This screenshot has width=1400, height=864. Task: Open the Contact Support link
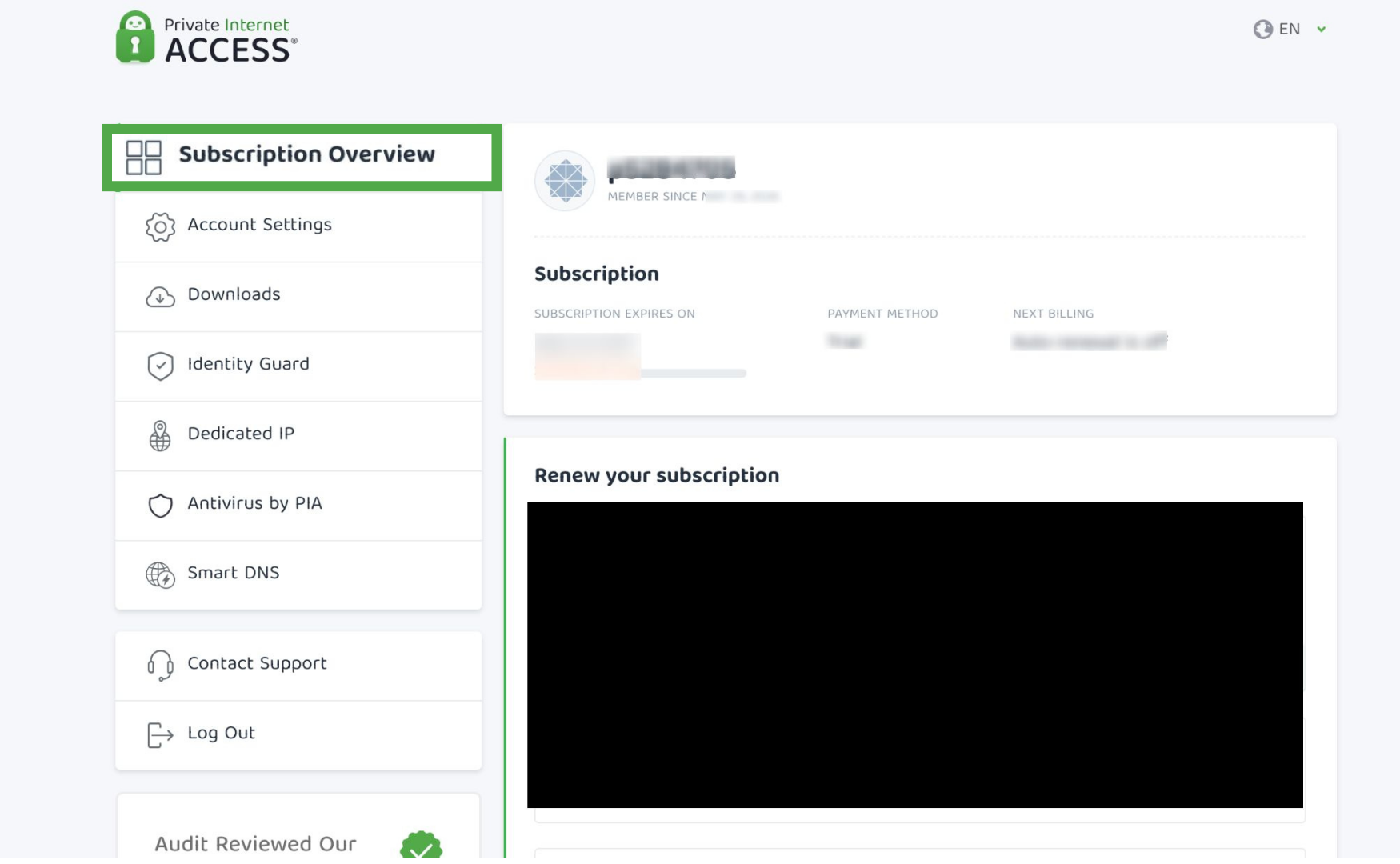point(298,666)
